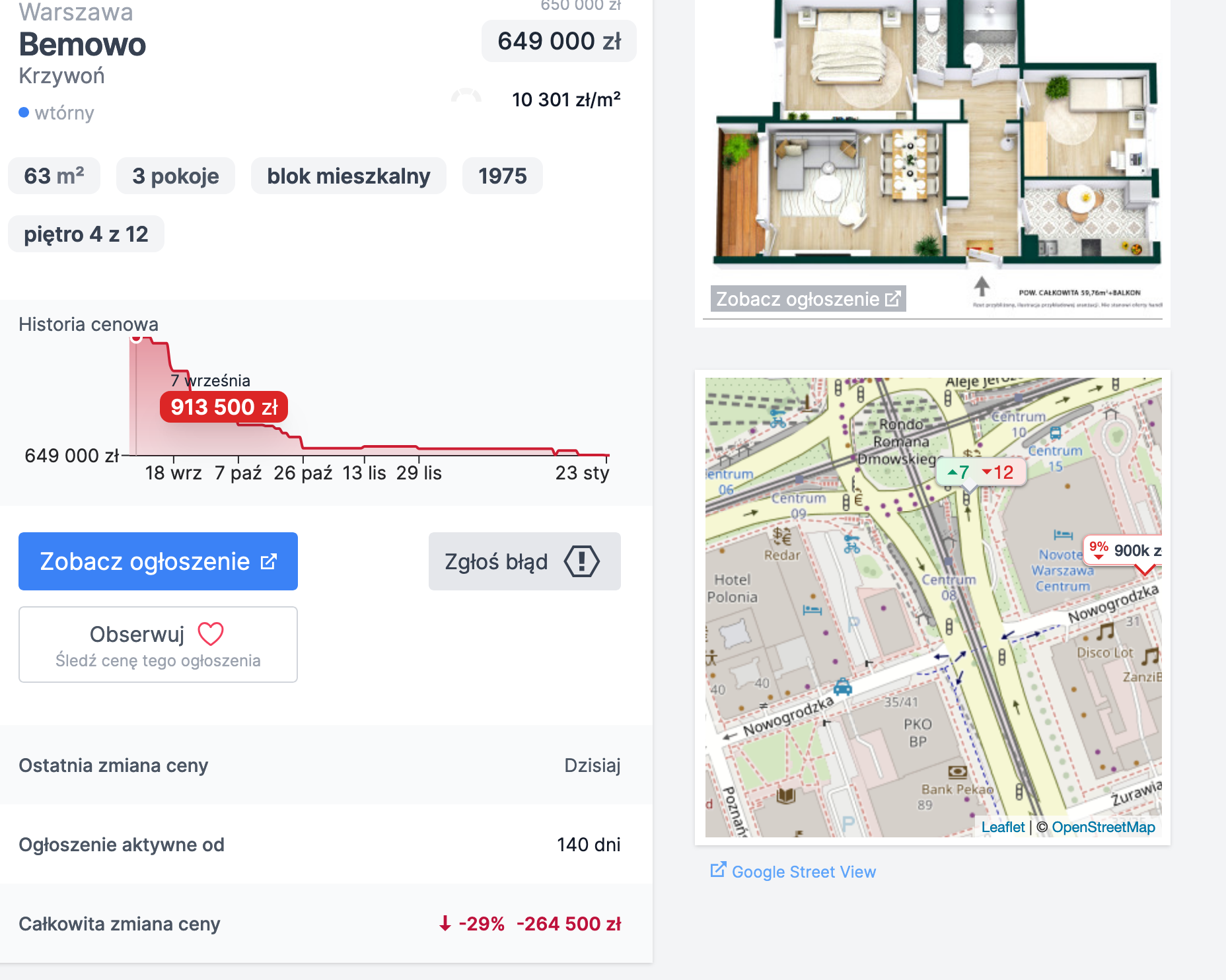Image resolution: width=1226 pixels, height=980 pixels.
Task: Click the warning icon in Zgłoś błąd
Action: tap(581, 561)
